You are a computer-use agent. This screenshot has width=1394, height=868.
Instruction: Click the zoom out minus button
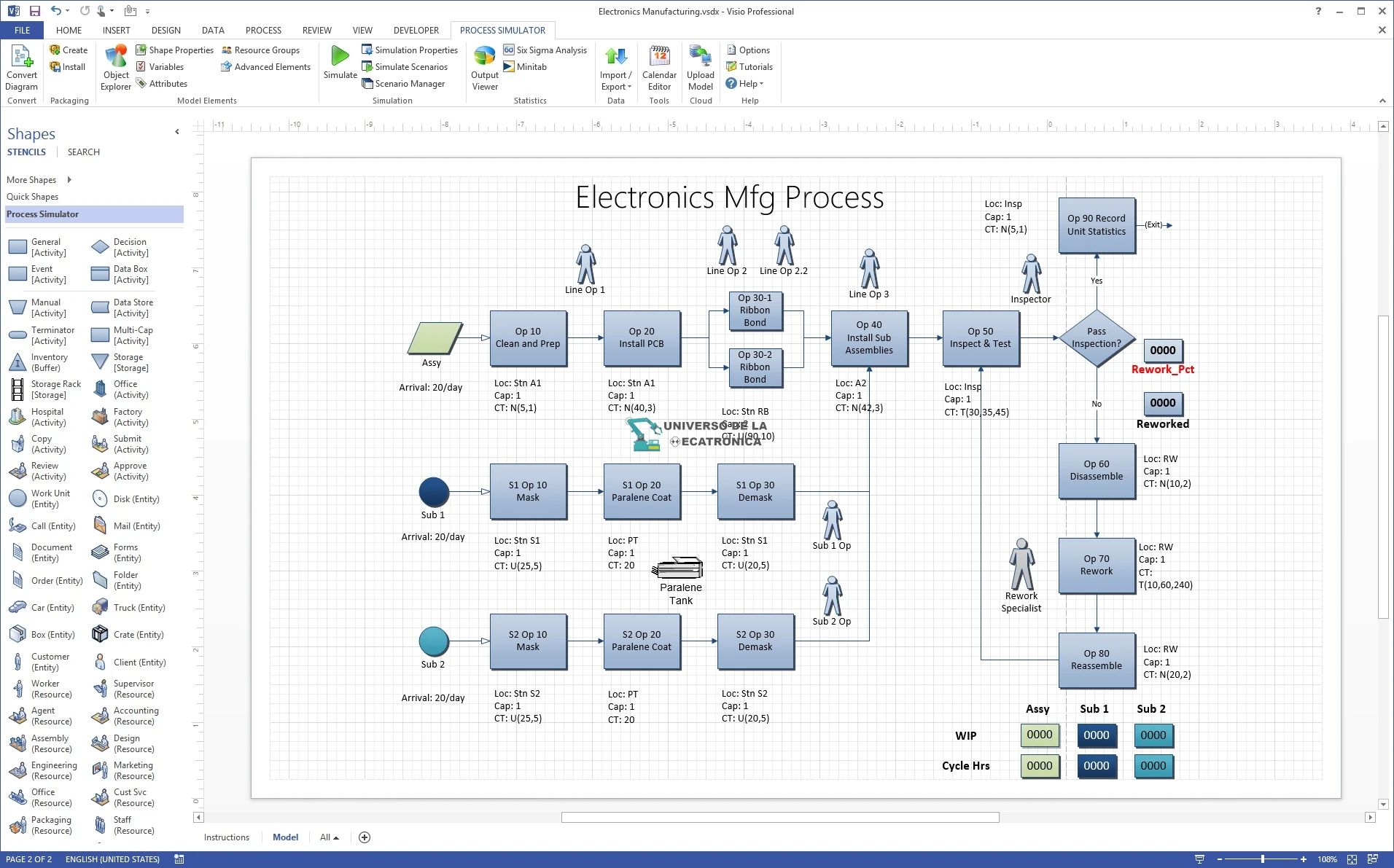tap(1219, 859)
